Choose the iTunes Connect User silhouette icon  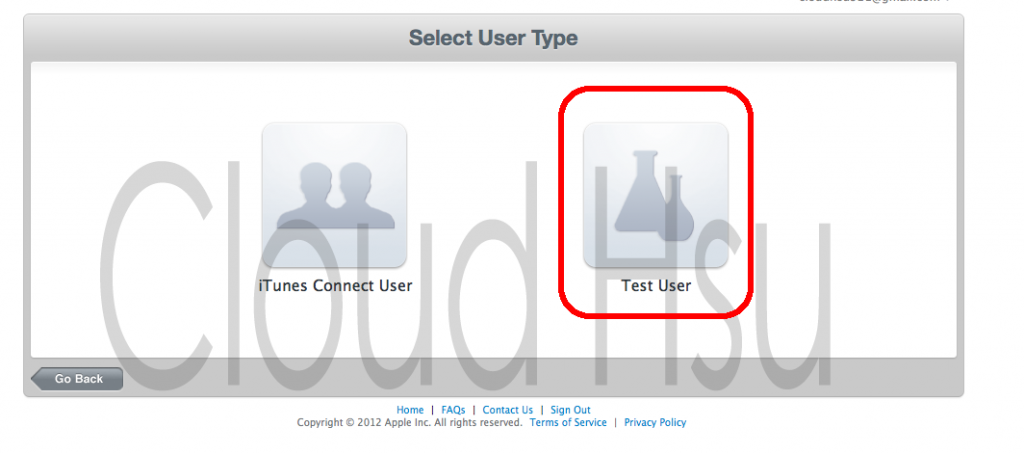point(334,195)
